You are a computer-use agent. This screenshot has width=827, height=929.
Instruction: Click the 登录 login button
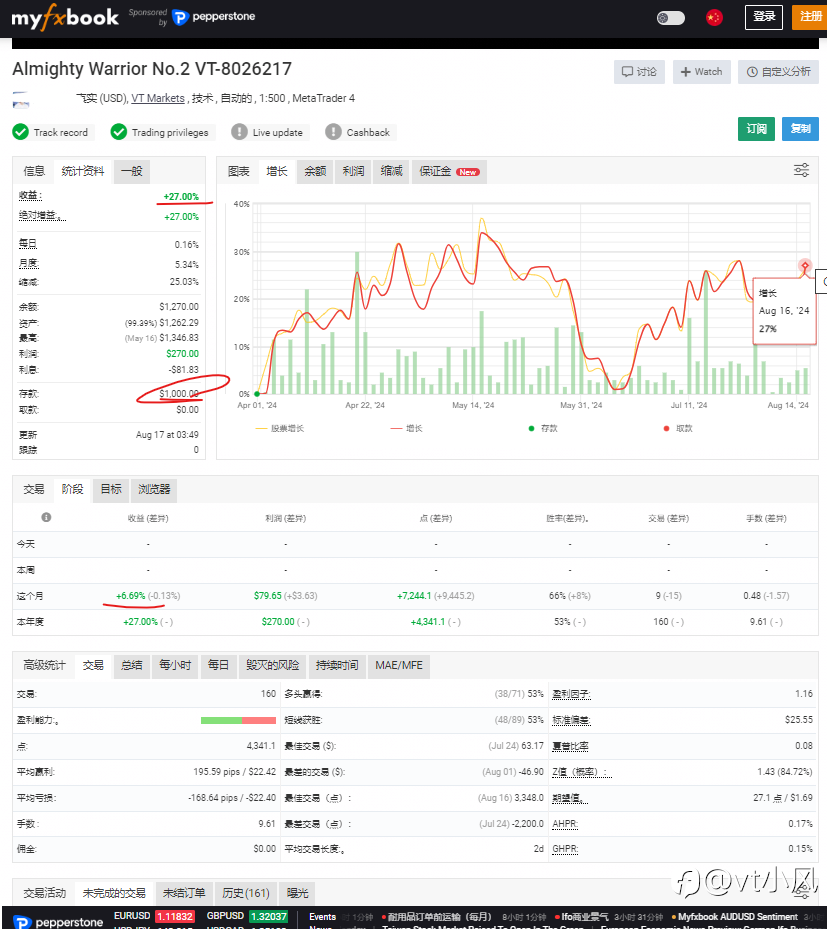(x=764, y=17)
